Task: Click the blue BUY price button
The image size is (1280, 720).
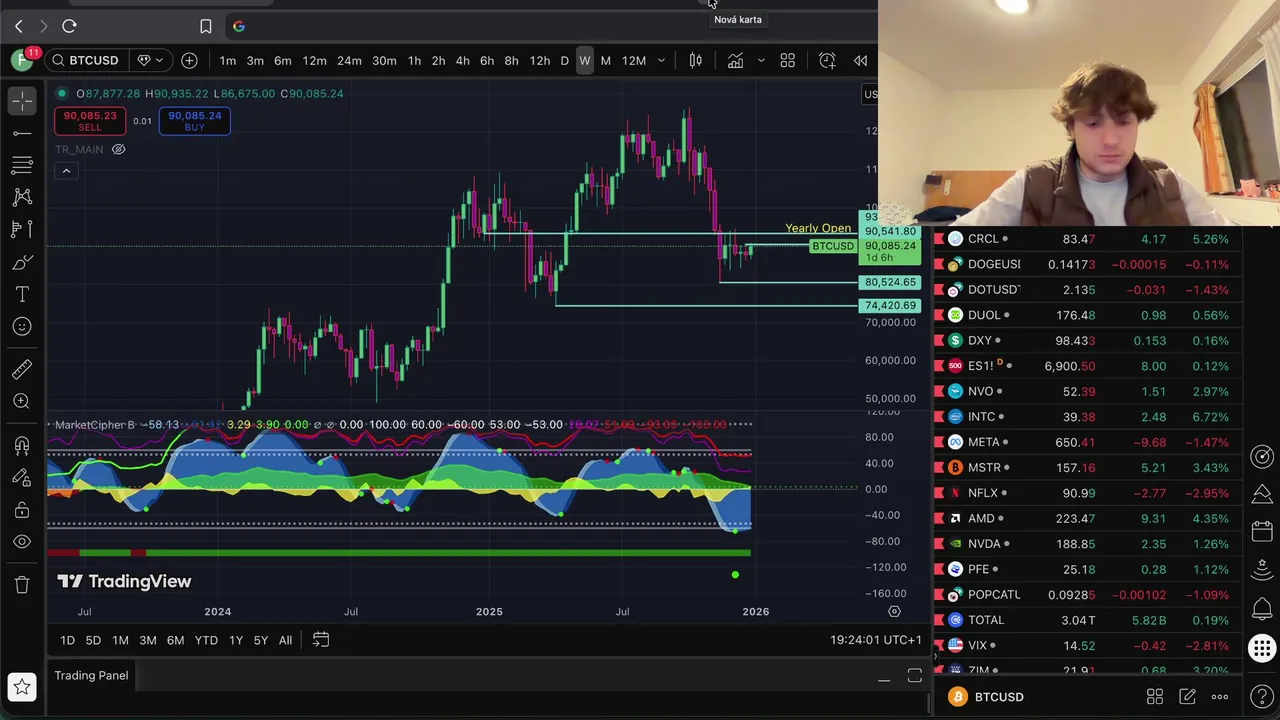Action: 194,121
